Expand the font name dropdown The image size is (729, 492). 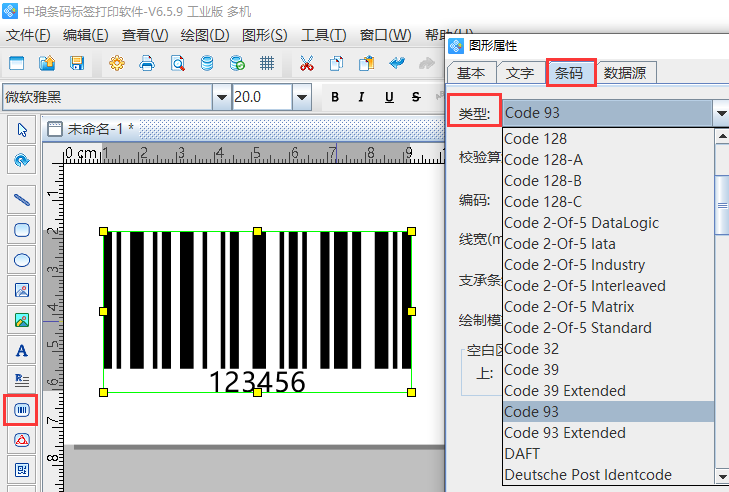tap(222, 97)
